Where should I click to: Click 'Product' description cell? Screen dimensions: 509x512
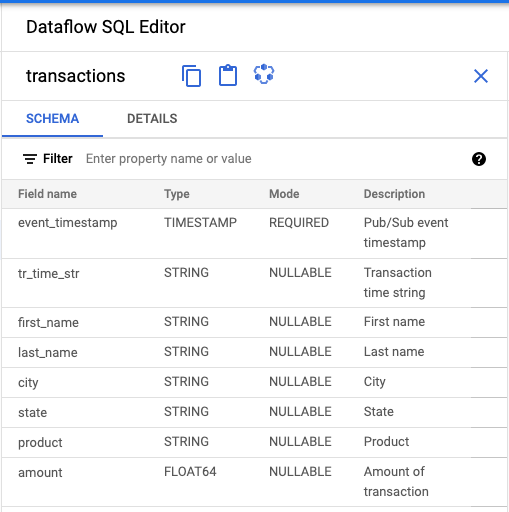[386, 442]
